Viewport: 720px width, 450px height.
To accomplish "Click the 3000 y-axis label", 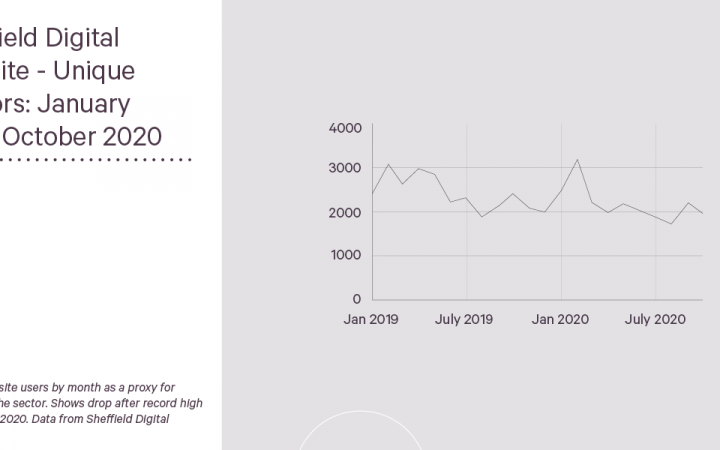I will pos(345,168).
